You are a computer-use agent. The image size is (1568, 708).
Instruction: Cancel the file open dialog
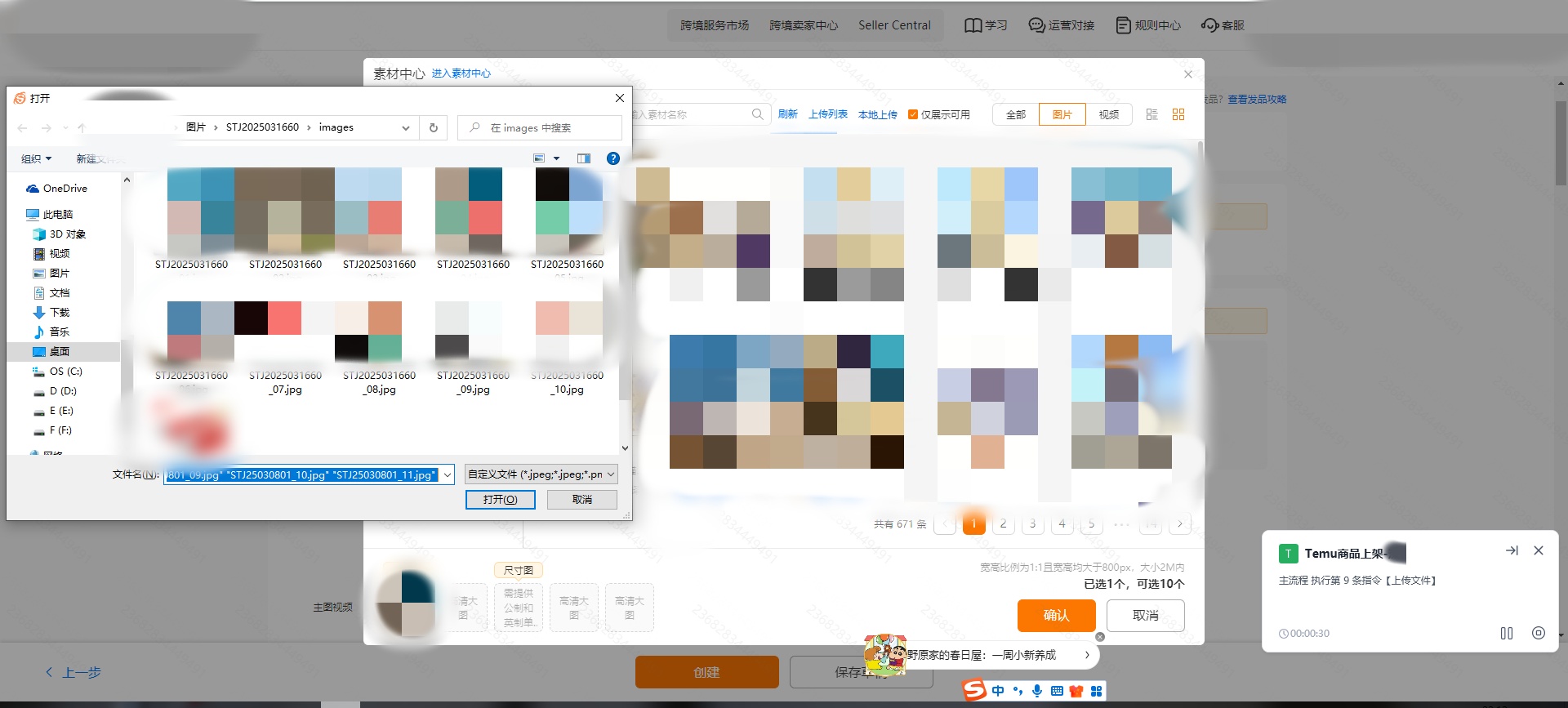click(x=582, y=499)
